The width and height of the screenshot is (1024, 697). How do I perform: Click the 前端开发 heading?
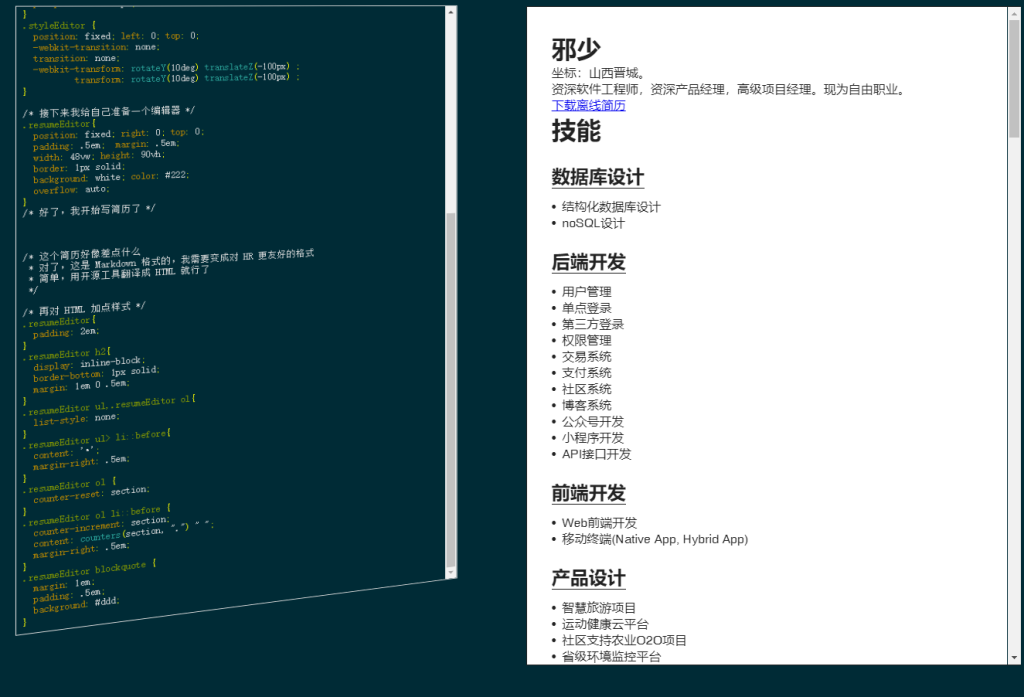588,493
